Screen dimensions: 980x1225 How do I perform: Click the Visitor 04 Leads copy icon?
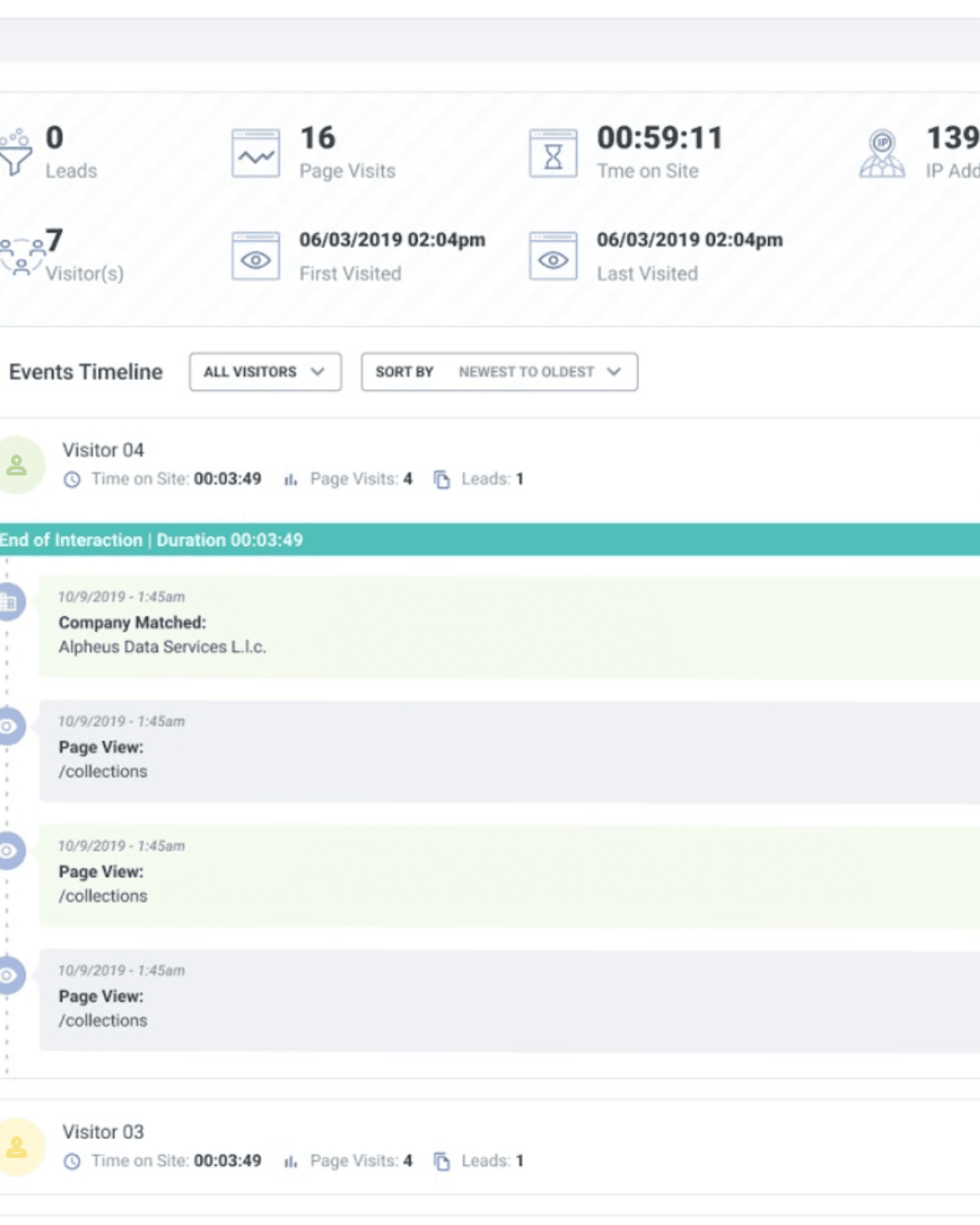442,479
